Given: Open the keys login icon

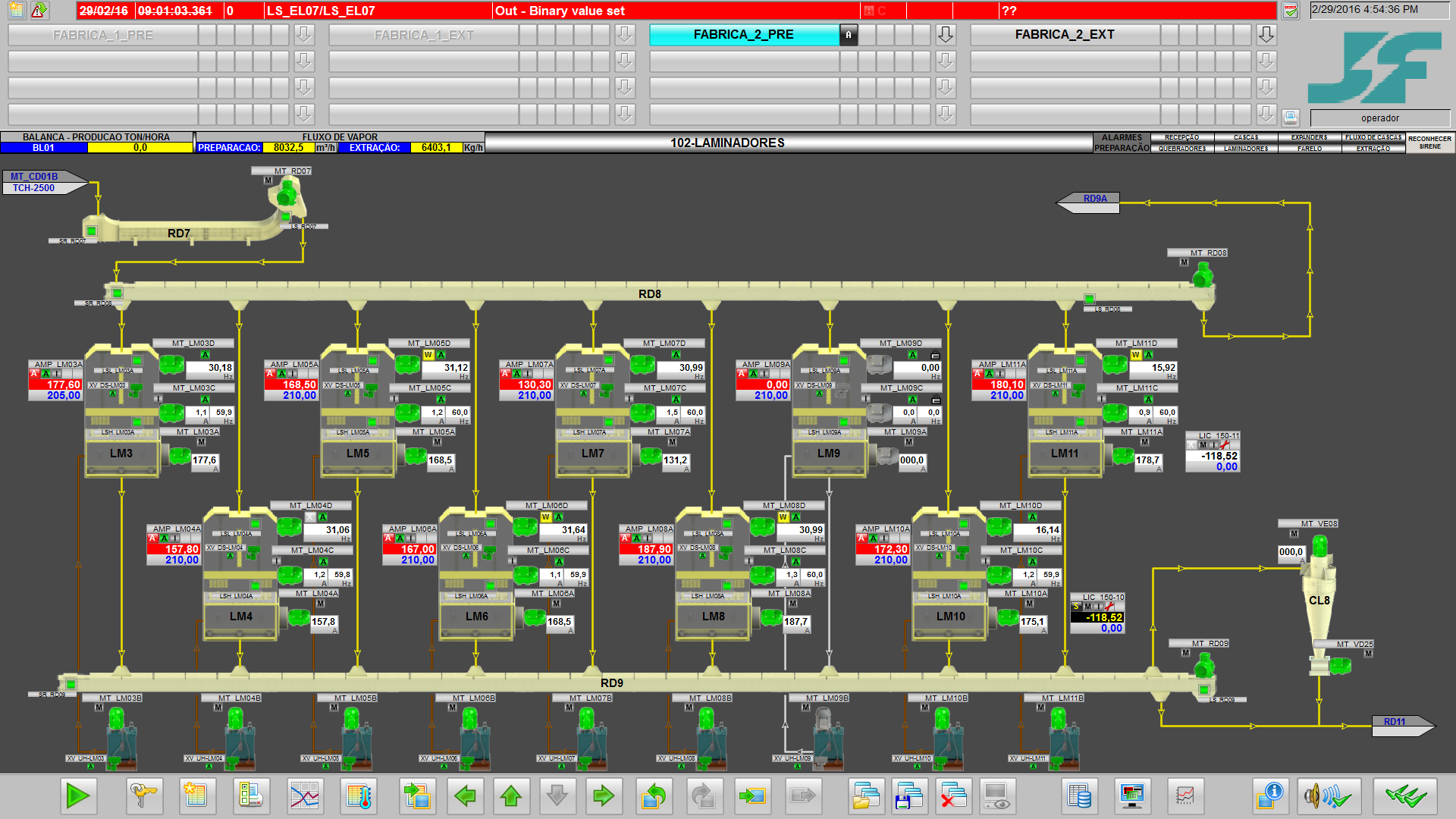Looking at the screenshot, I should [x=143, y=796].
